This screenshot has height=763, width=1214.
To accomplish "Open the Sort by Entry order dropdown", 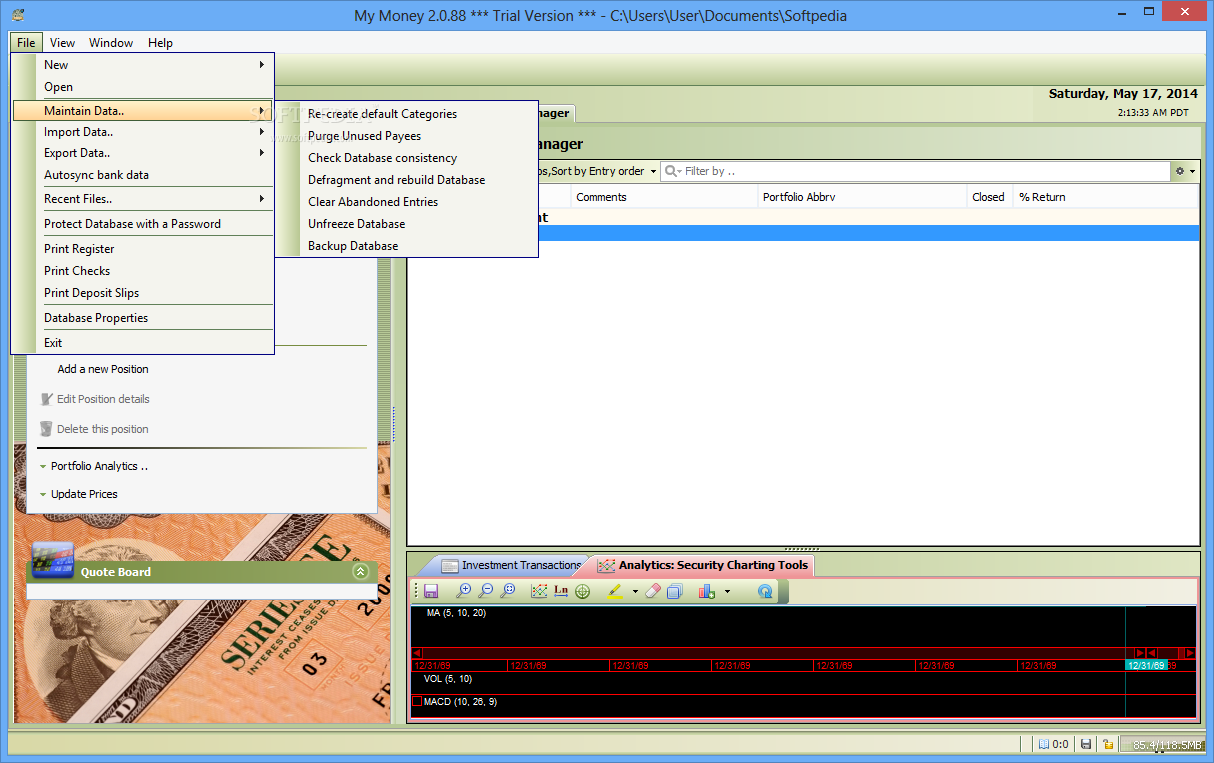I will 653,171.
